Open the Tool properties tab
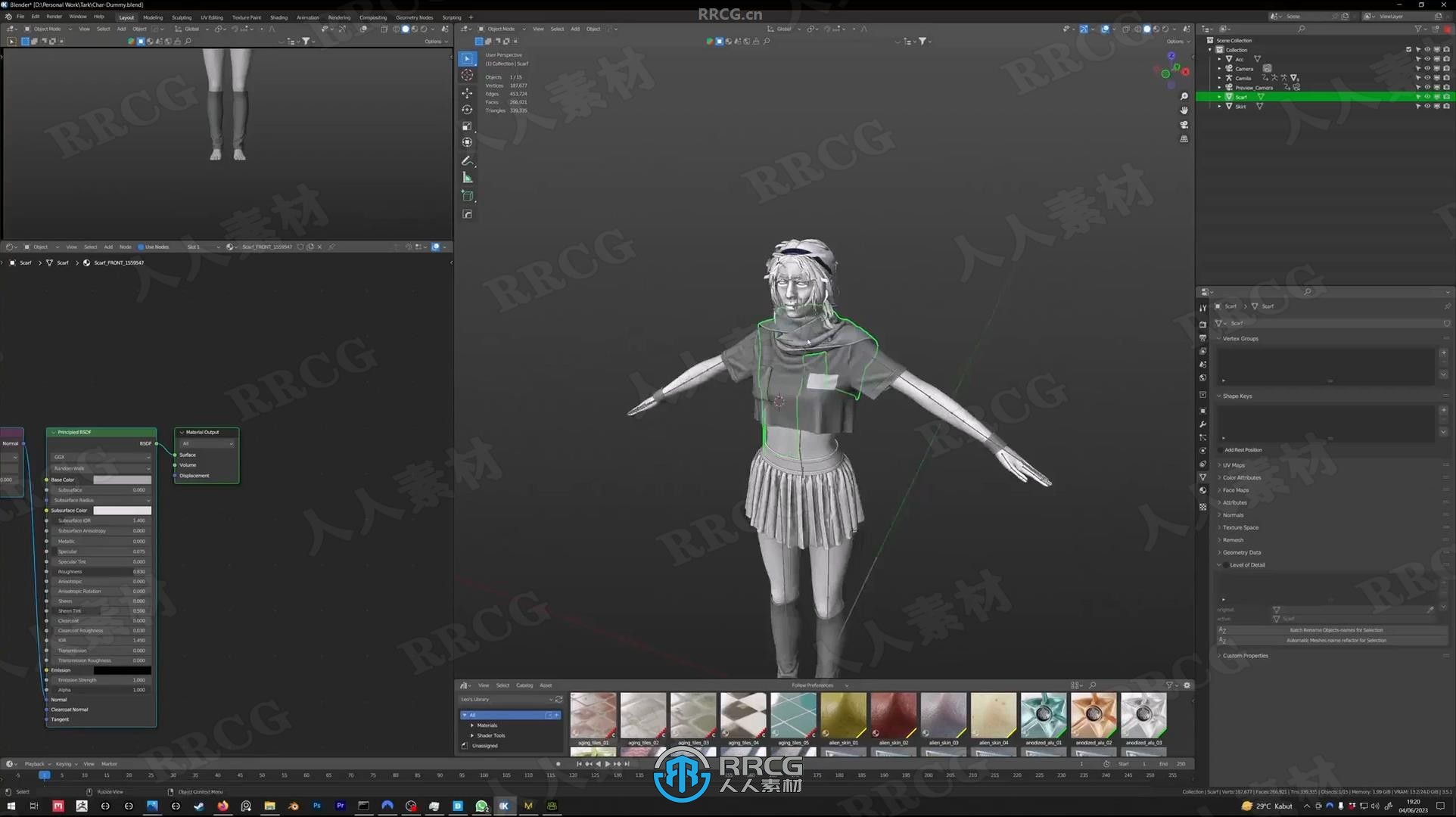This screenshot has height=817, width=1456. pos(1202,308)
